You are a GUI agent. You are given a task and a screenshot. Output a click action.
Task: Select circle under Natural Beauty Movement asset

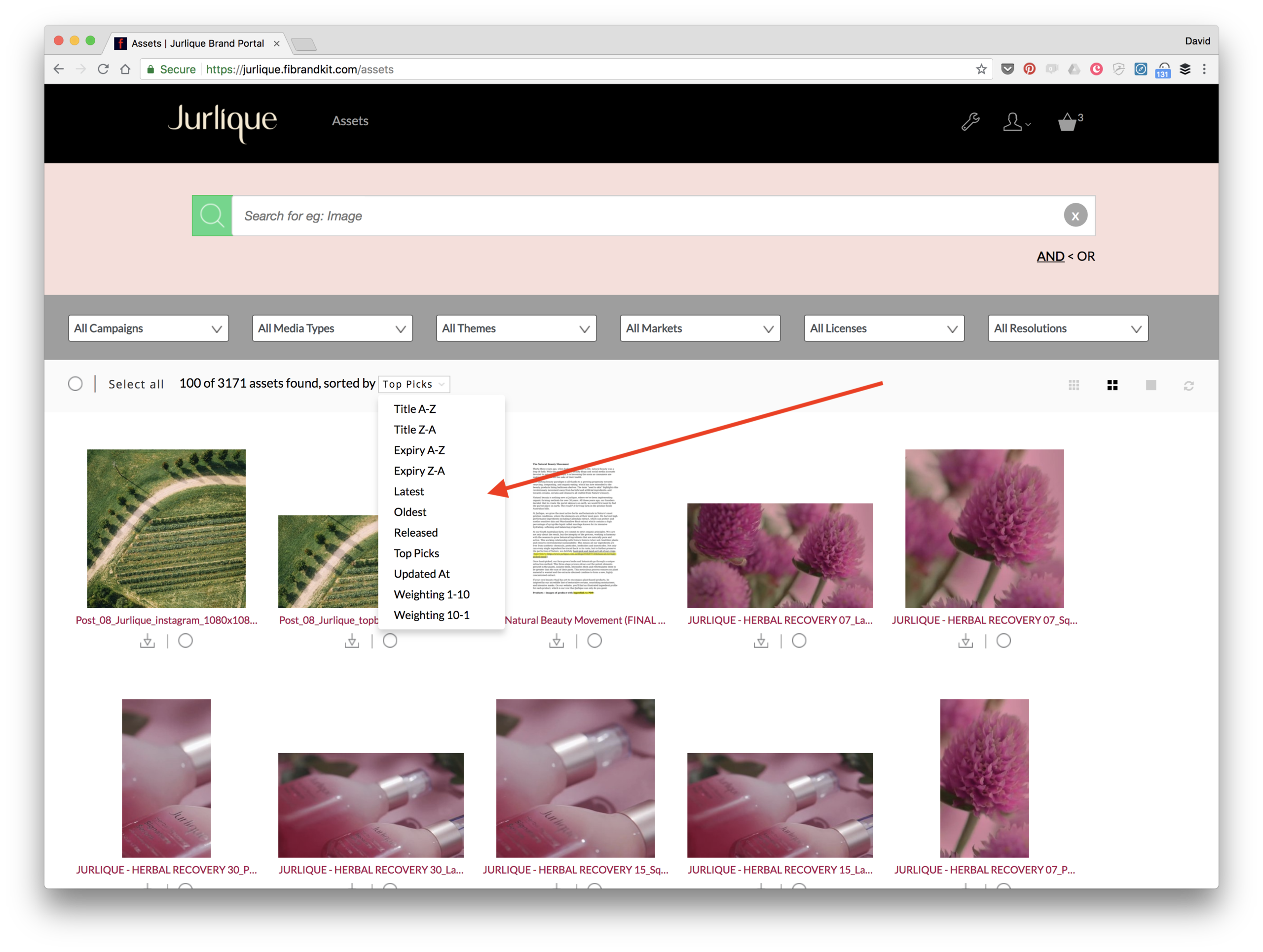(x=594, y=640)
